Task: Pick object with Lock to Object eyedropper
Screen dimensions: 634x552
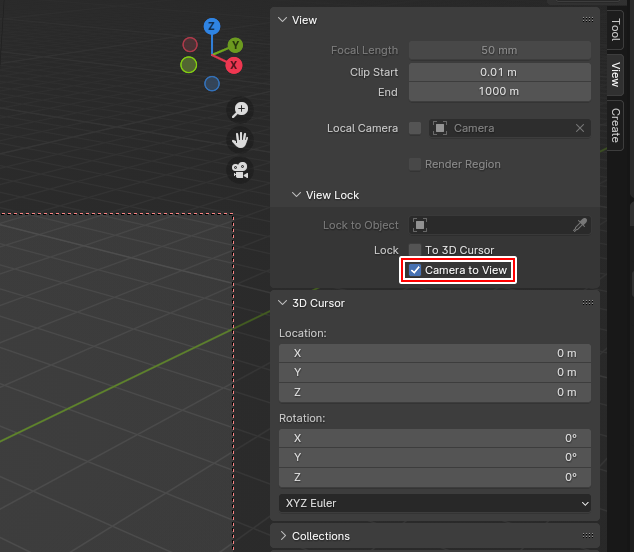Action: pyautogui.click(x=579, y=225)
